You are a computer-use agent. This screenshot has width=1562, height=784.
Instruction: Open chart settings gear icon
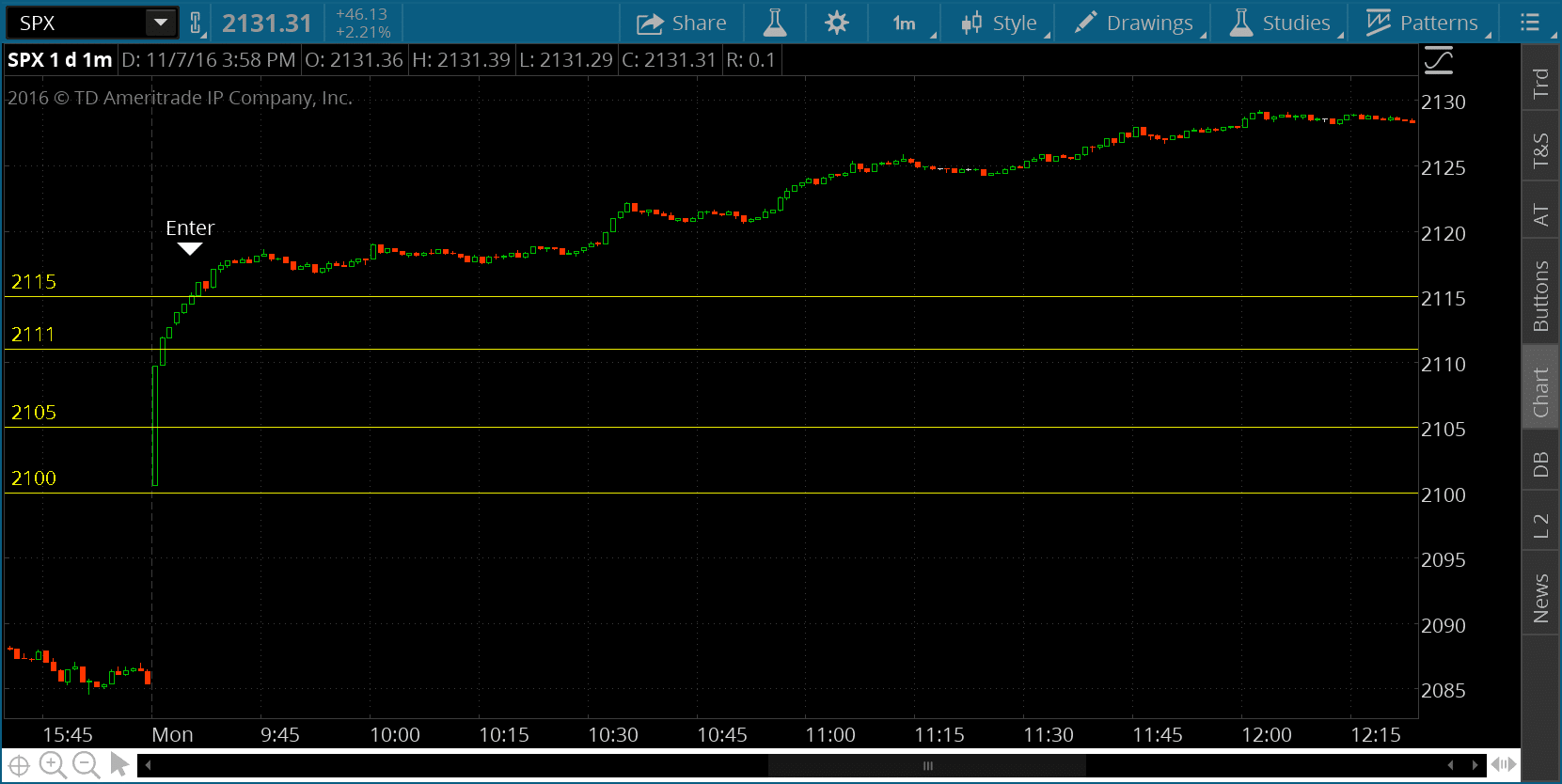836,23
